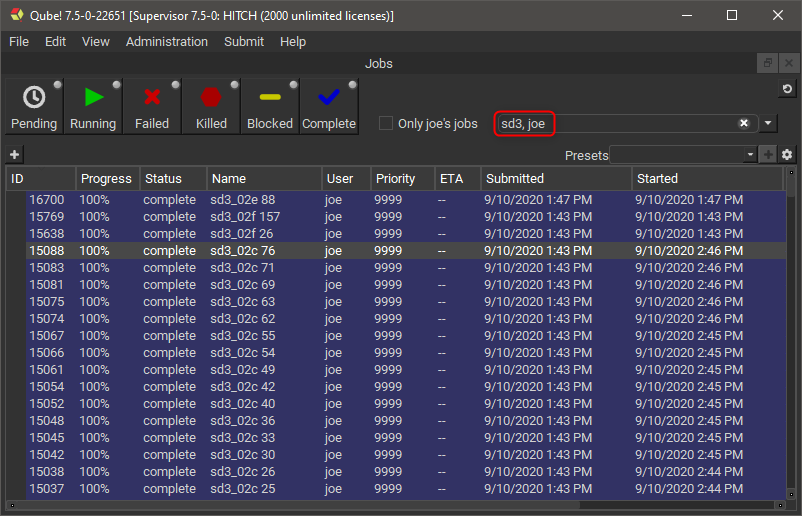The width and height of the screenshot is (802, 516).
Task: Expand search filter history dropdown
Action: (x=767, y=123)
